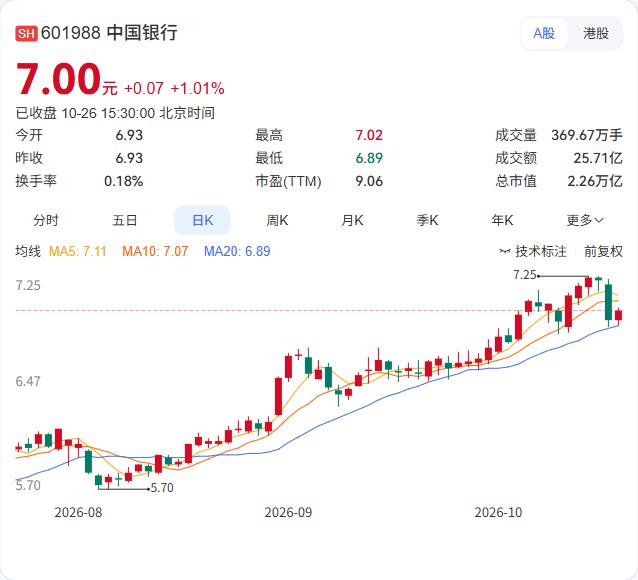Click the tall green candle before the last one
The width and height of the screenshot is (638, 580).
(608, 302)
